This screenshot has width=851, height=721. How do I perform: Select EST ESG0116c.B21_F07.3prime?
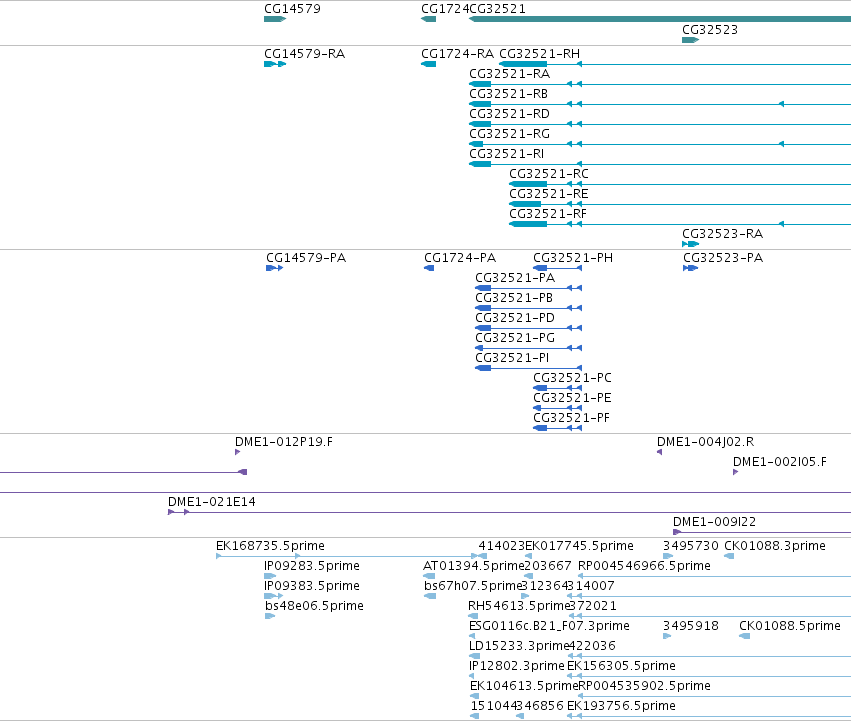(x=549, y=626)
